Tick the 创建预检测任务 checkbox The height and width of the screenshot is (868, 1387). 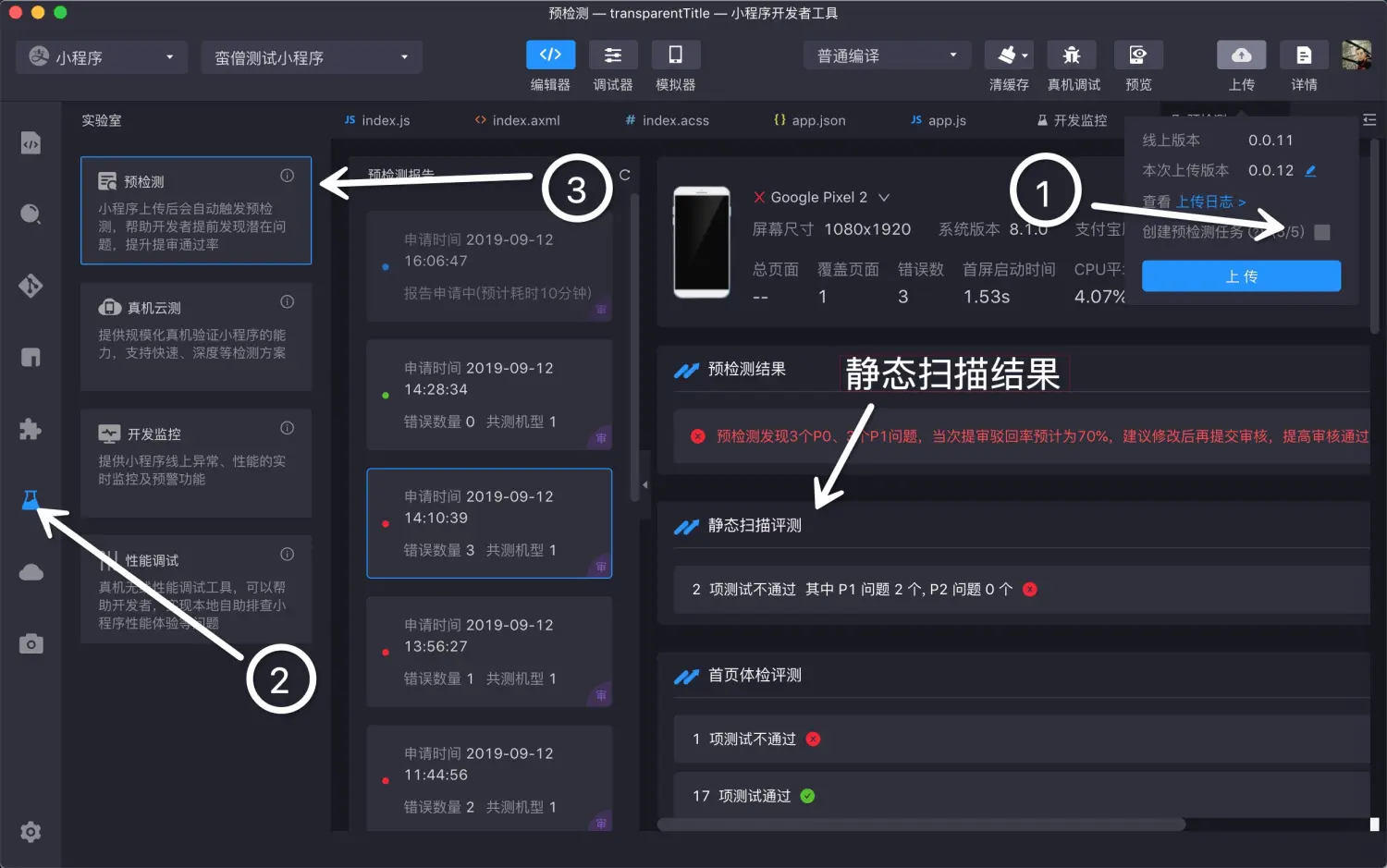pos(1322,232)
